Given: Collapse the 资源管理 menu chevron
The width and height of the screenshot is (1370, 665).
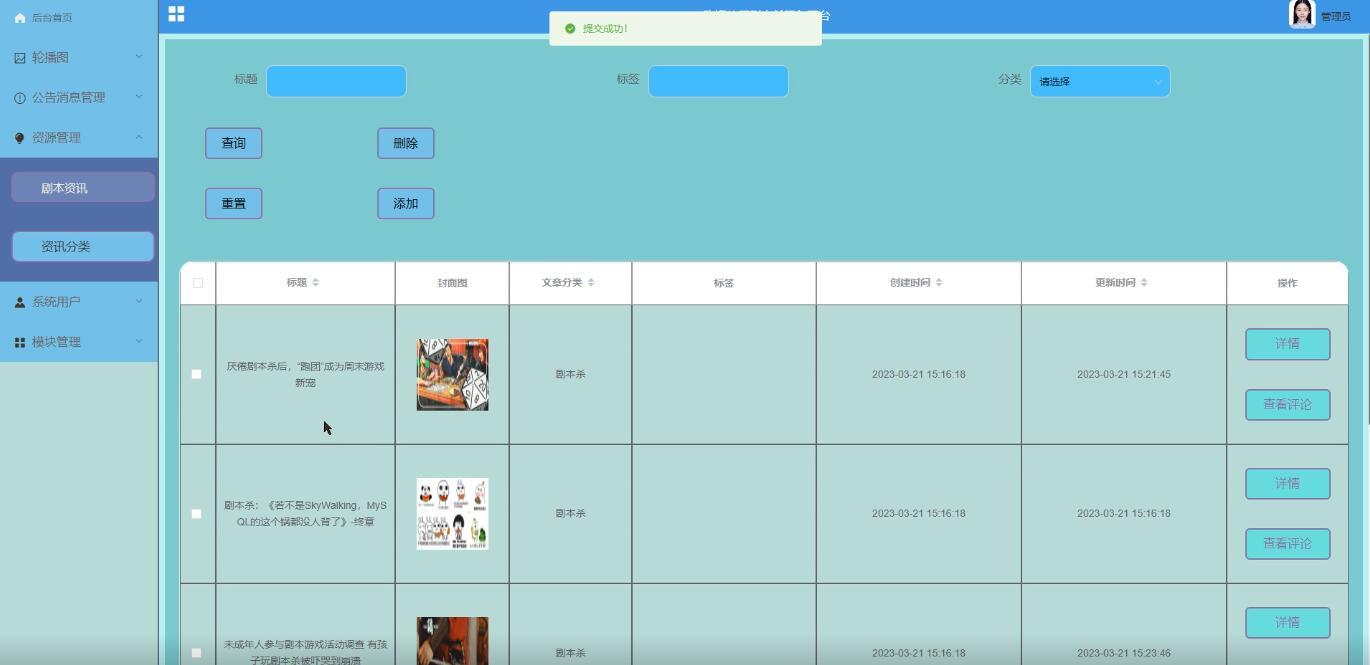Looking at the screenshot, I should 139,137.
